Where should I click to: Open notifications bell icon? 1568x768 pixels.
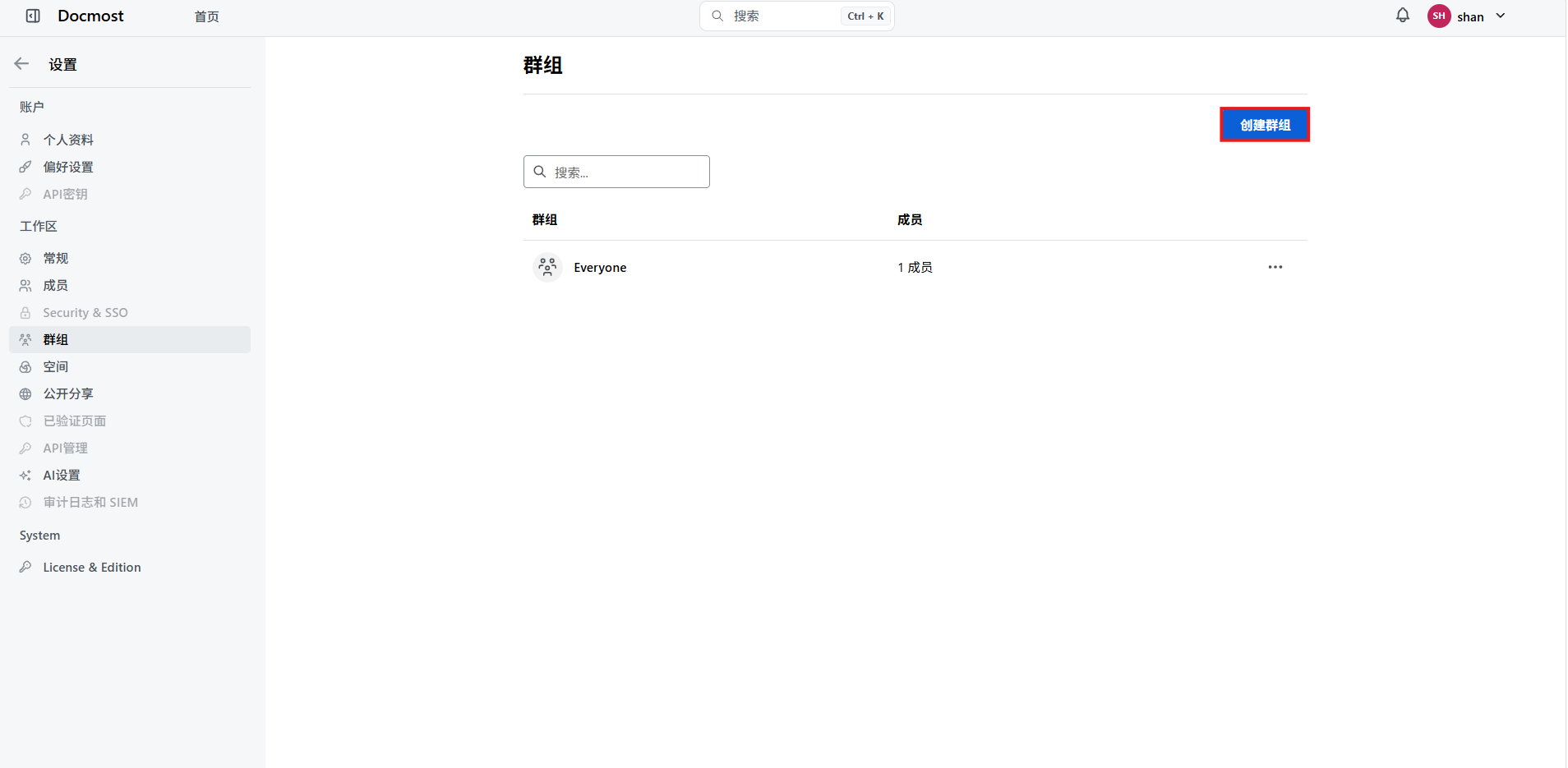[x=1403, y=16]
